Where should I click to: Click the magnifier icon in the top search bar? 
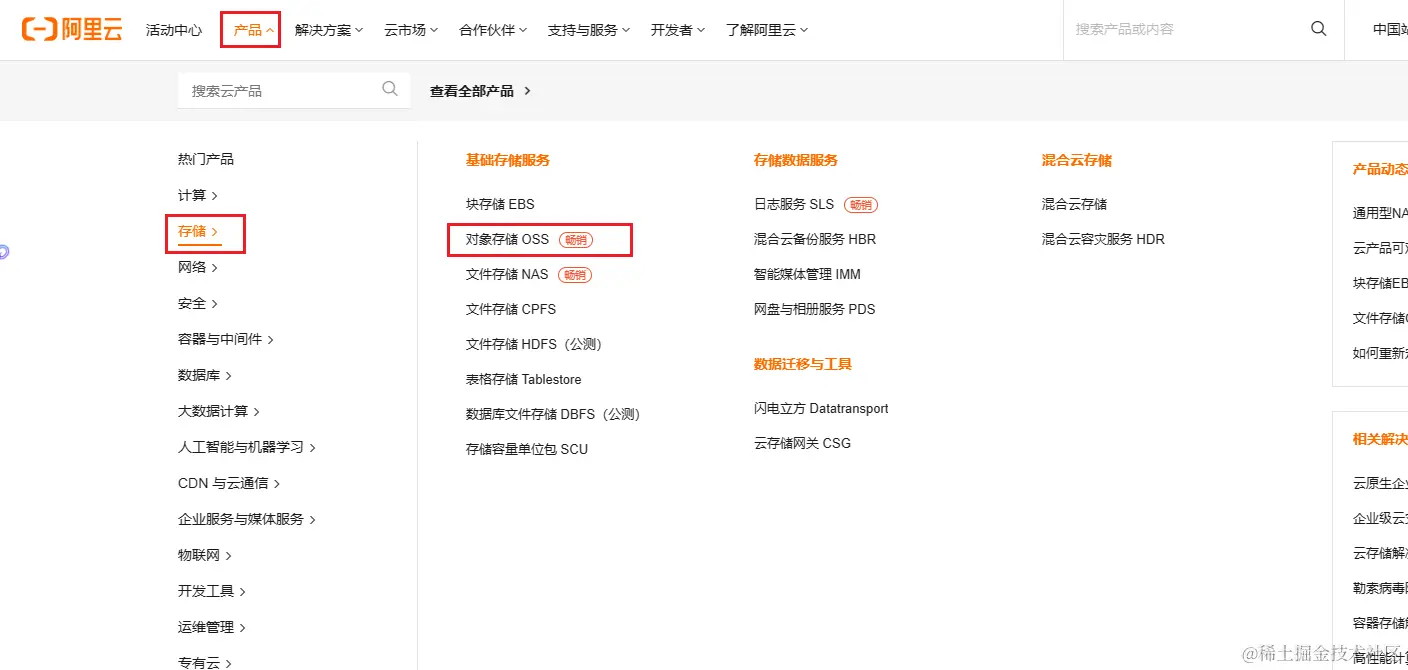1318,29
